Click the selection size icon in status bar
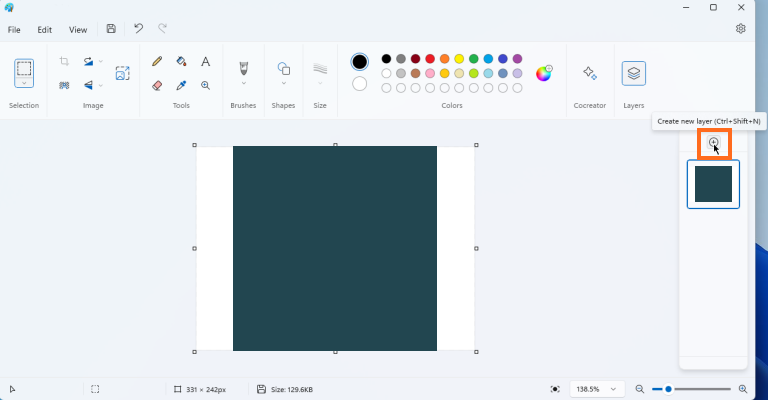768x400 pixels. tap(95, 389)
